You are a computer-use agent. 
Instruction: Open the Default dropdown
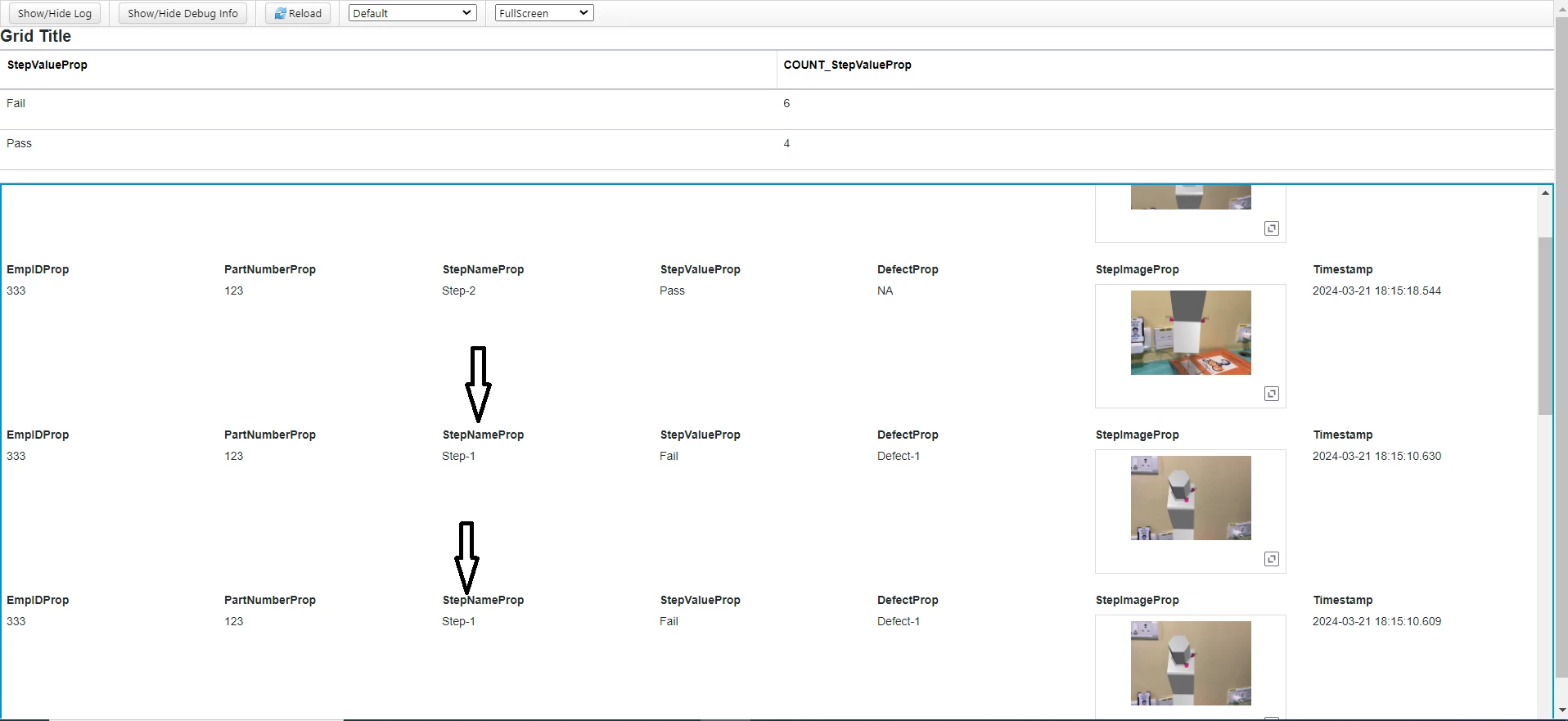click(412, 13)
